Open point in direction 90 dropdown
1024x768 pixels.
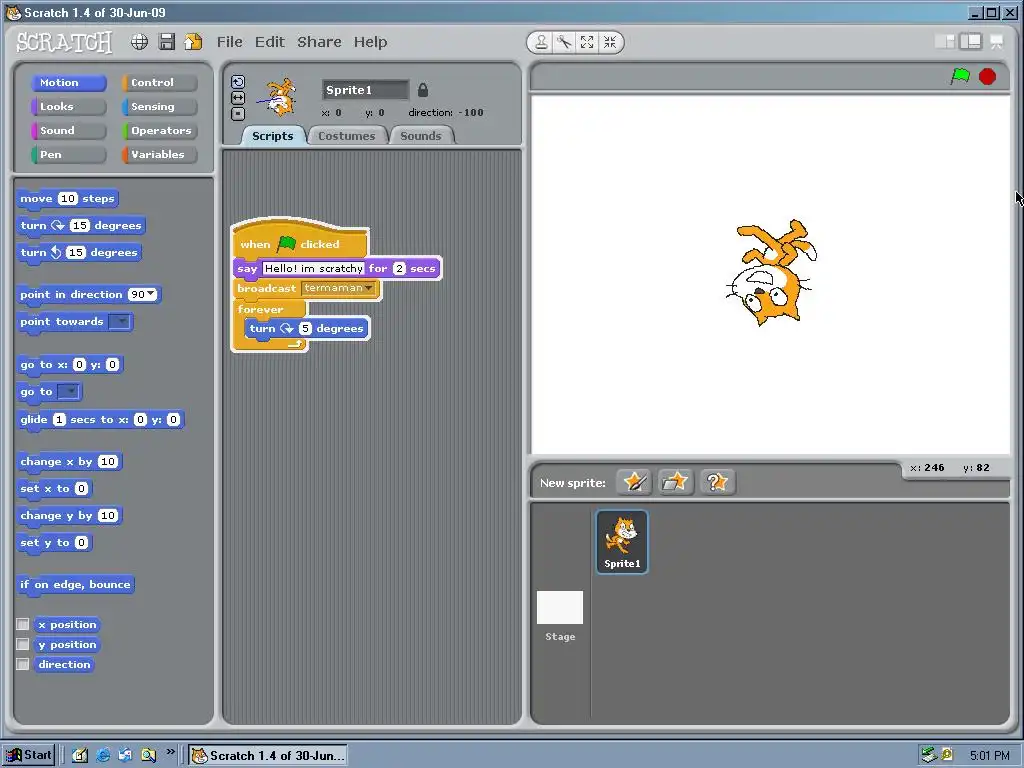(x=152, y=294)
